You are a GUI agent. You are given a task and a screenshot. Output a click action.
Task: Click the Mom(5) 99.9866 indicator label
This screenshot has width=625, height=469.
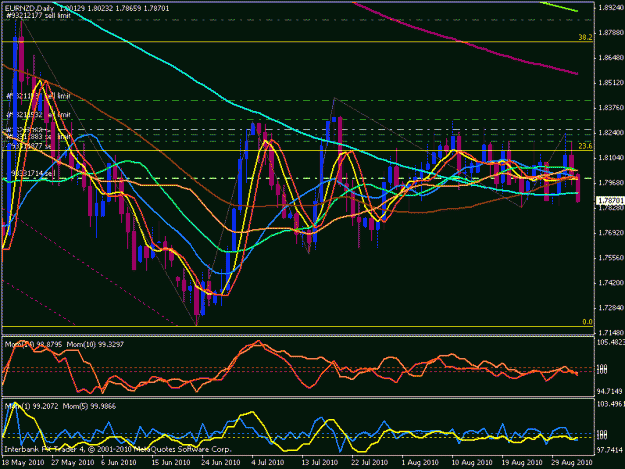coord(89,406)
